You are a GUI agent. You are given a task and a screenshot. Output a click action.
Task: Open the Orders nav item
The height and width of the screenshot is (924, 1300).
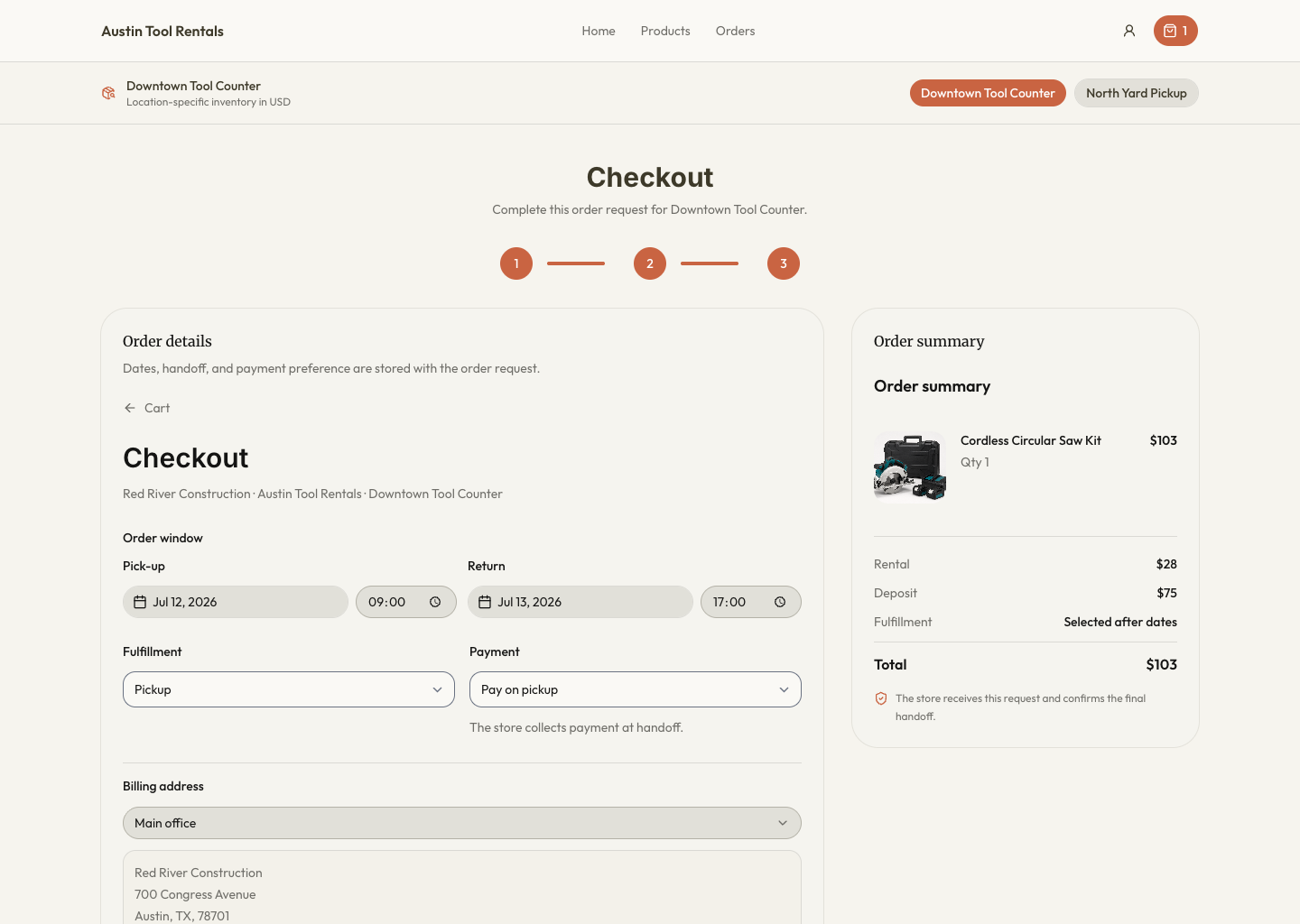[x=735, y=31]
